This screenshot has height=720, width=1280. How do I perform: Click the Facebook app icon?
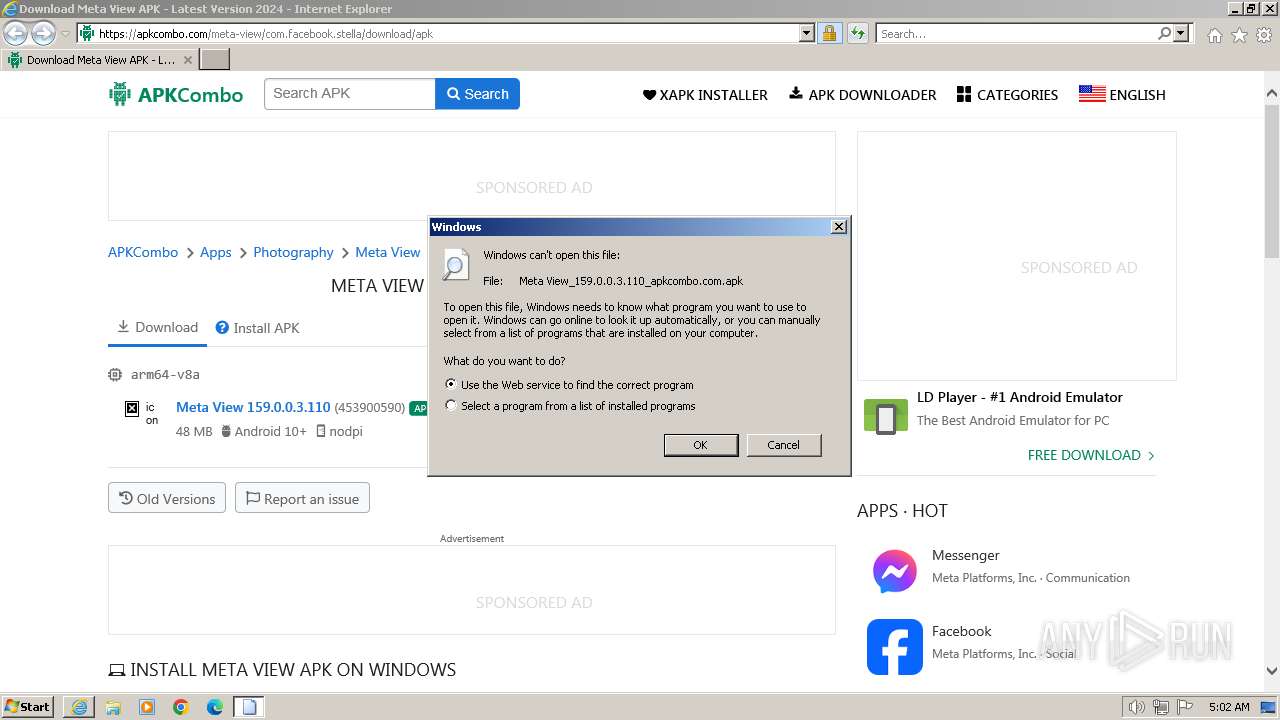click(894, 647)
